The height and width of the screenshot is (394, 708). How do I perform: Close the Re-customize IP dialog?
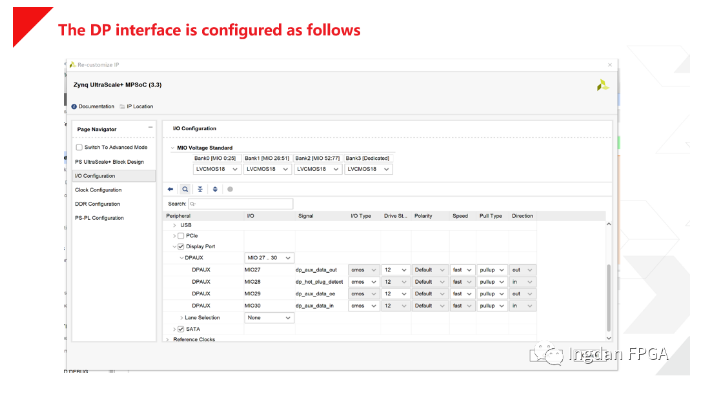[x=610, y=65]
